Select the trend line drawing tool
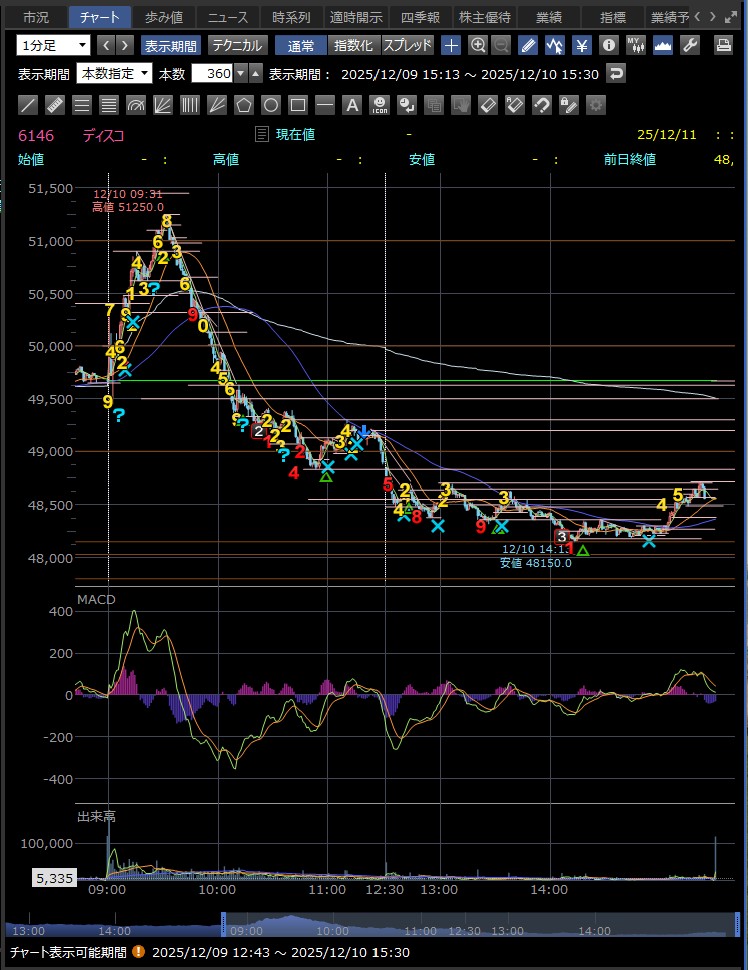 click(x=28, y=104)
